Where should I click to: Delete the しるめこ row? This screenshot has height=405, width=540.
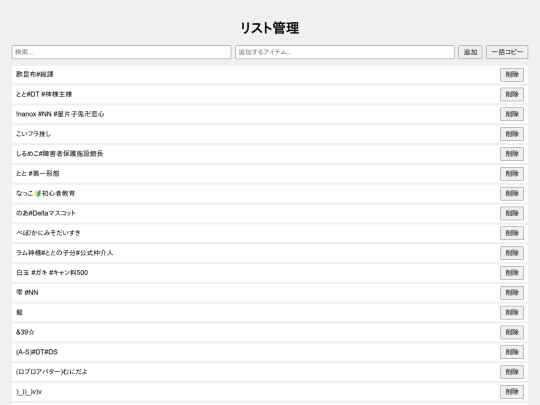(512, 154)
